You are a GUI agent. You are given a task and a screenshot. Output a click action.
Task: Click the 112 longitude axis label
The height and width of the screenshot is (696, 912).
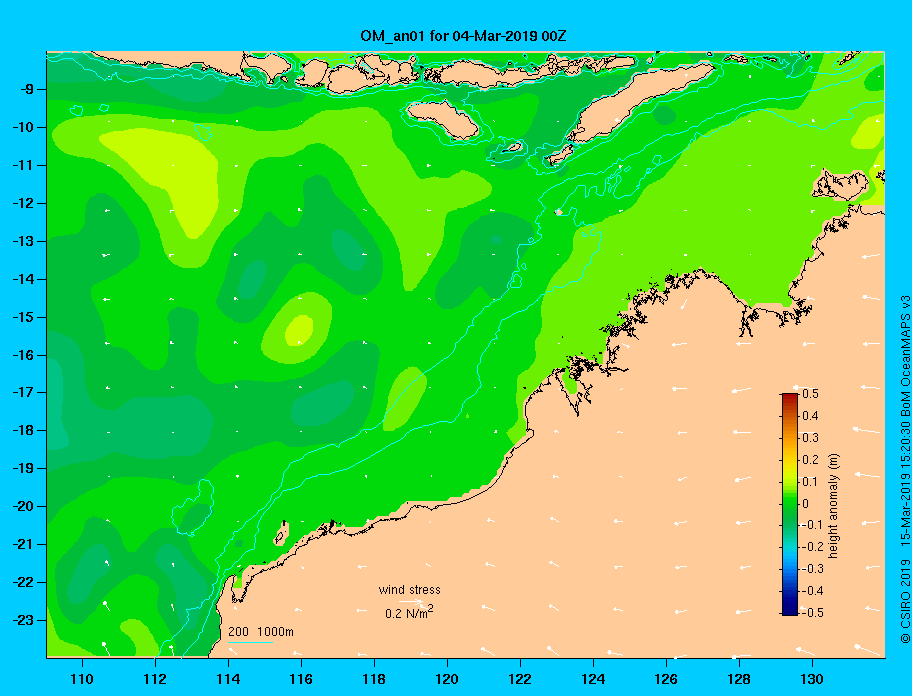pos(155,679)
